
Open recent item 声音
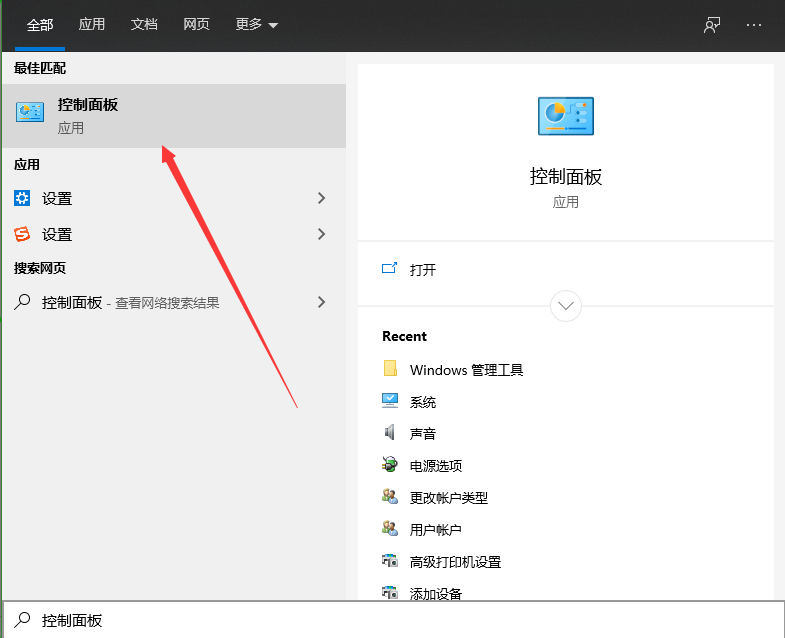point(423,434)
